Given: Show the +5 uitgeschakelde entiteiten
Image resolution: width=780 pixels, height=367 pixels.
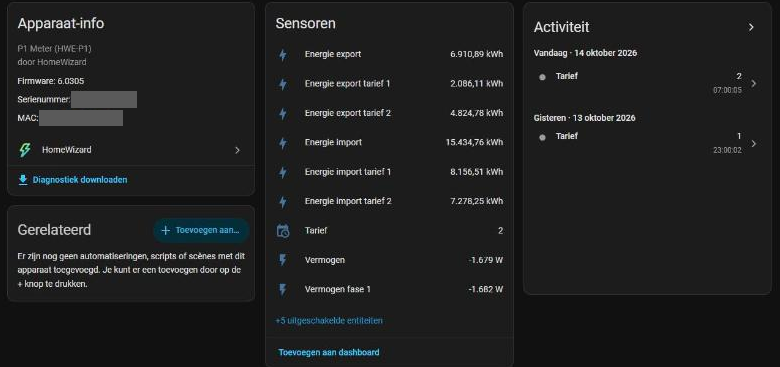Looking at the screenshot, I should [x=329, y=321].
